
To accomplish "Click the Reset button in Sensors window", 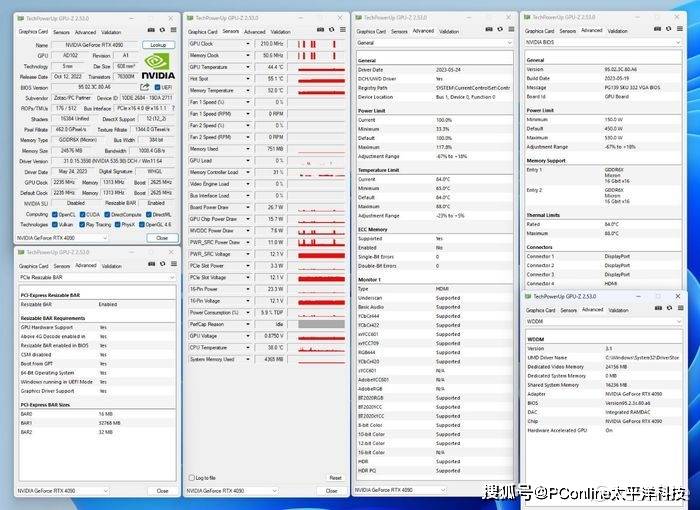I will click(x=335, y=478).
